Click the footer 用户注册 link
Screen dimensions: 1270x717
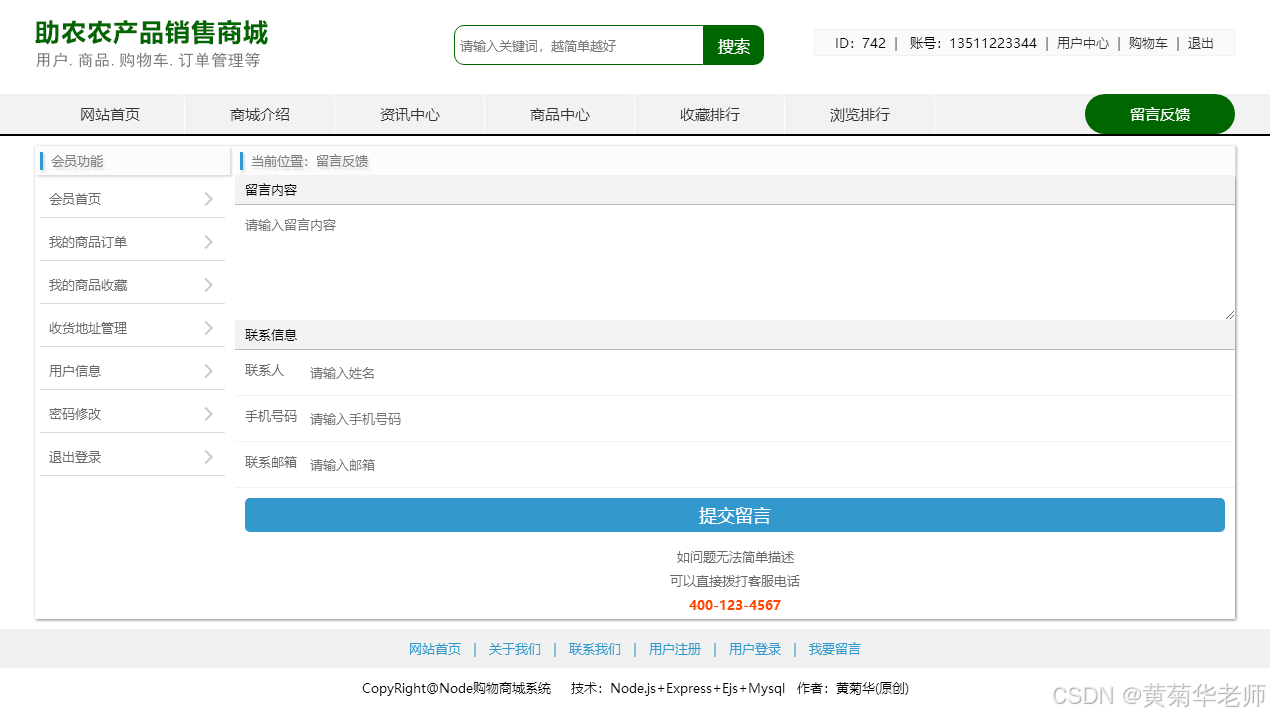[675, 649]
